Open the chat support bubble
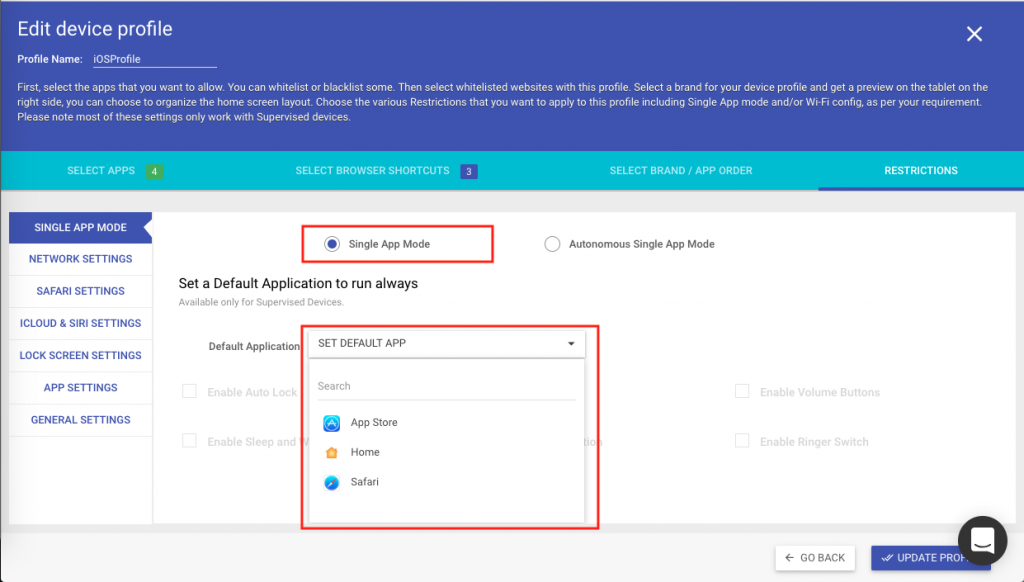 point(981,540)
